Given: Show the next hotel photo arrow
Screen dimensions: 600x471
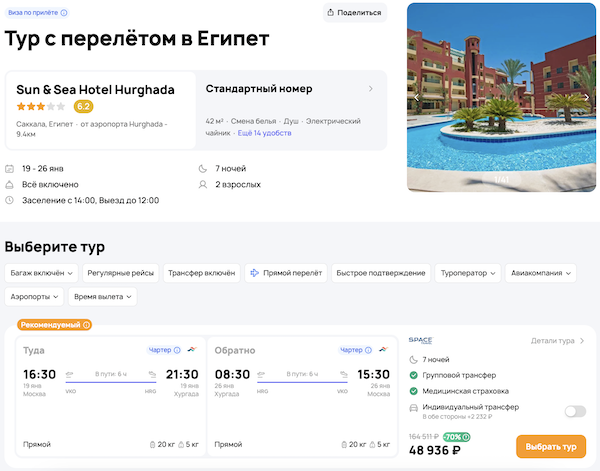Looking at the screenshot, I should coord(587,97).
